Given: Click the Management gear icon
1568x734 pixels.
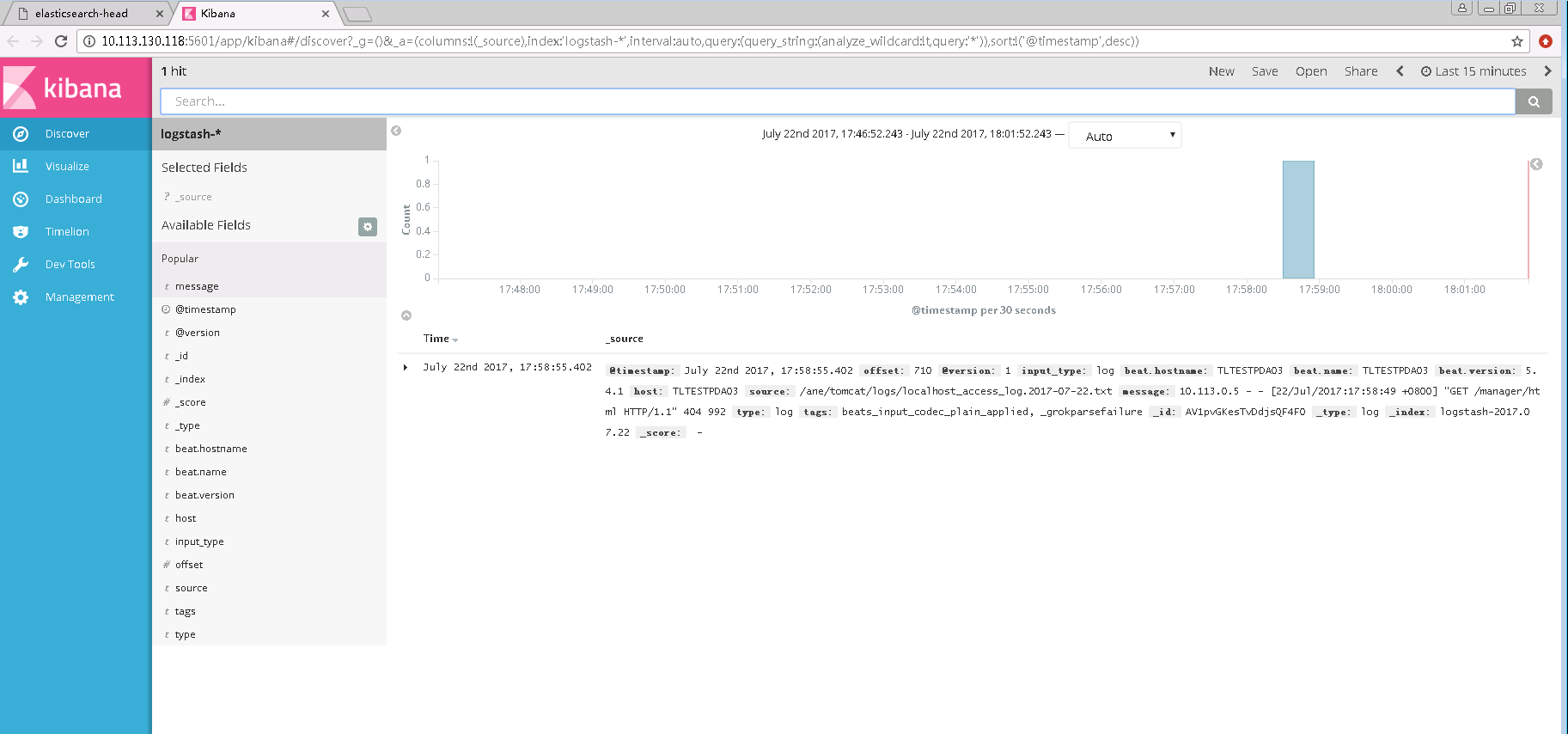Looking at the screenshot, I should pyautogui.click(x=21, y=297).
